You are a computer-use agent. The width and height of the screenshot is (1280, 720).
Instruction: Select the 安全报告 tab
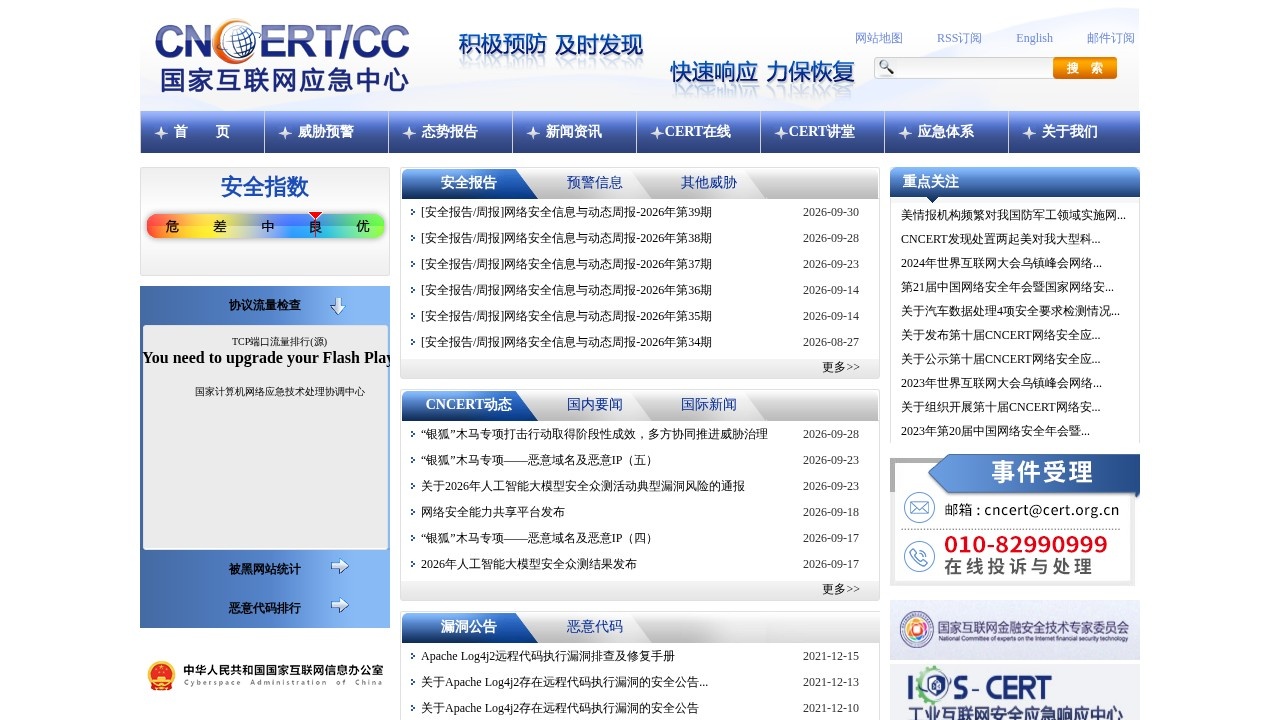point(469,183)
